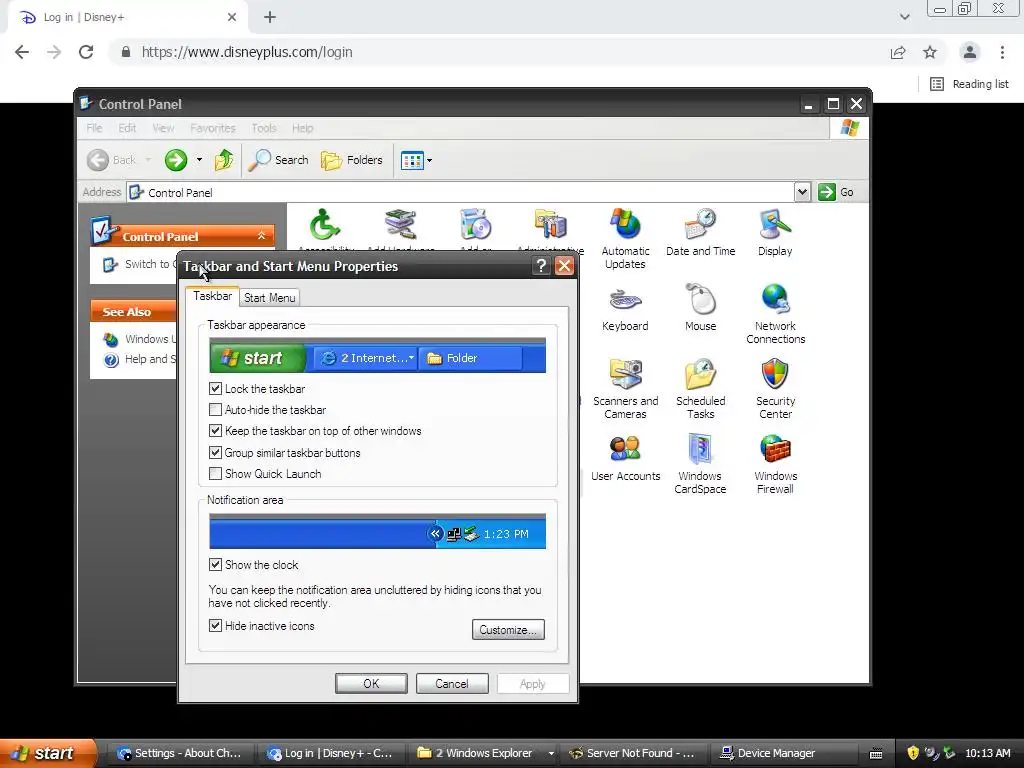Click the browser back arrow

22,52
